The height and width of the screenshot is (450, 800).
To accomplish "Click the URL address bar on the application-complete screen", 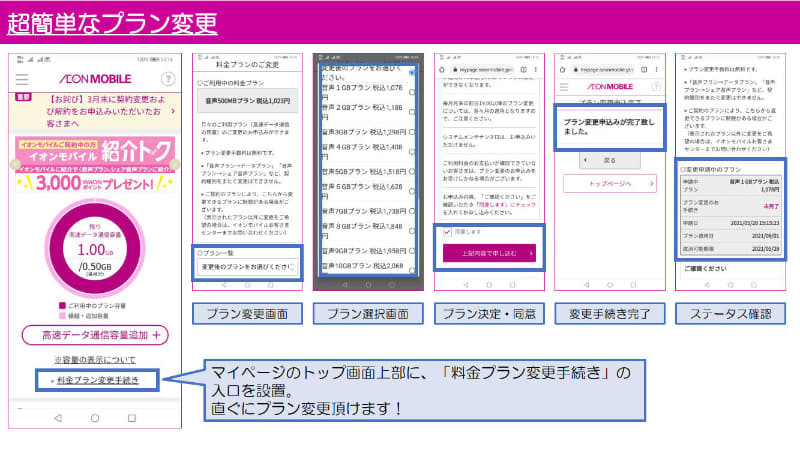I will tap(603, 69).
